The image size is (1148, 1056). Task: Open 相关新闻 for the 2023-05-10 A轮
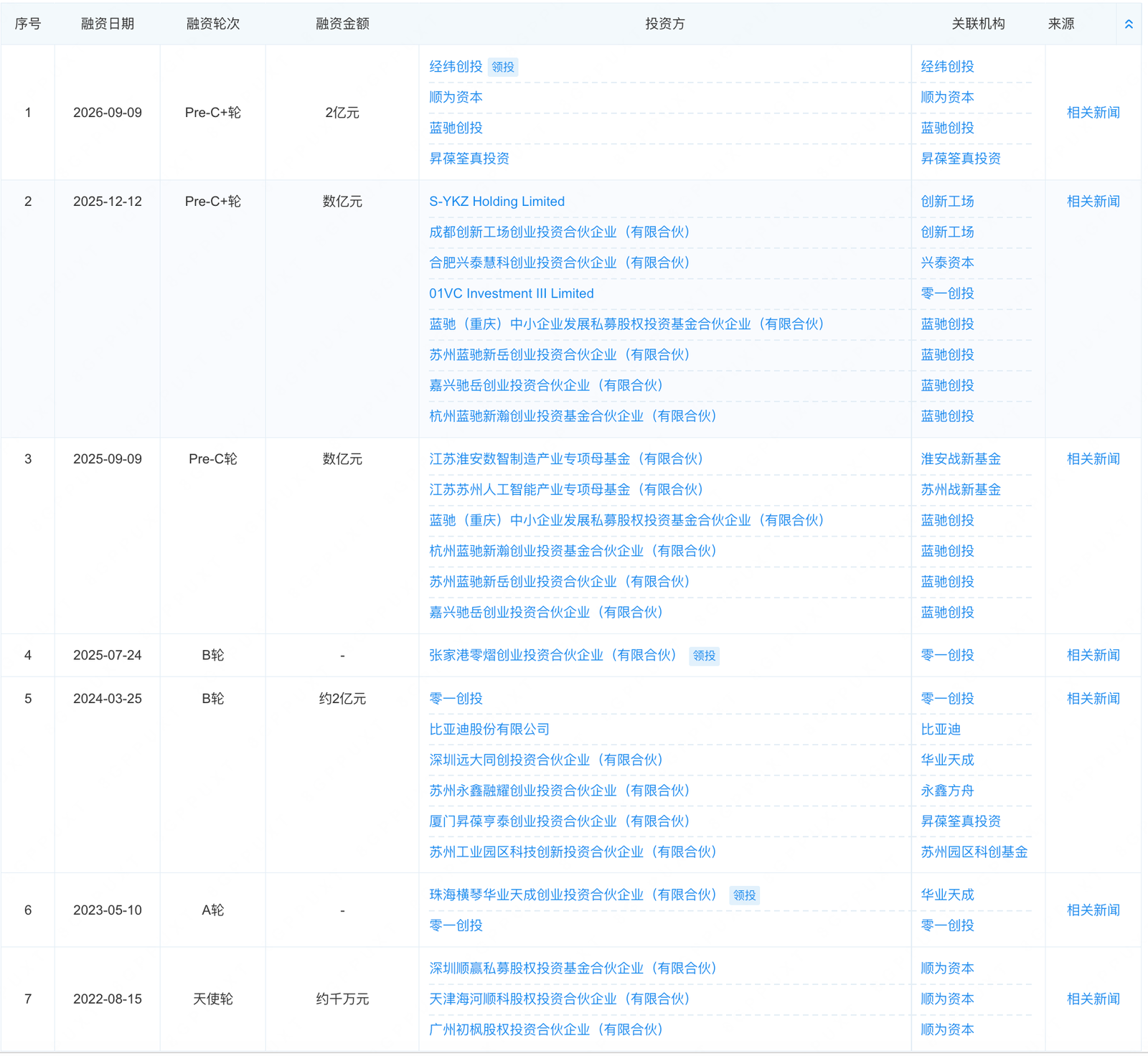pyautogui.click(x=1093, y=910)
